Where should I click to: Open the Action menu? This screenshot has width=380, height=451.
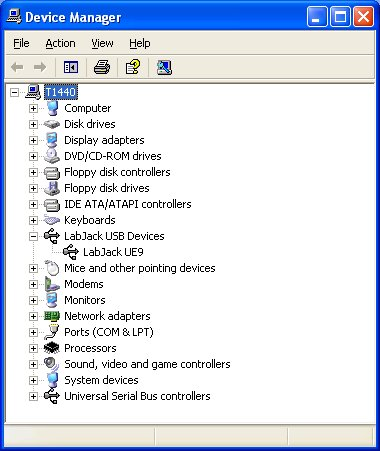pyautogui.click(x=60, y=43)
